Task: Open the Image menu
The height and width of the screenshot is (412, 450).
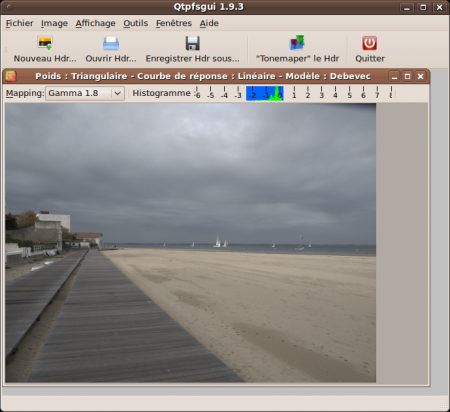Action: [x=54, y=23]
